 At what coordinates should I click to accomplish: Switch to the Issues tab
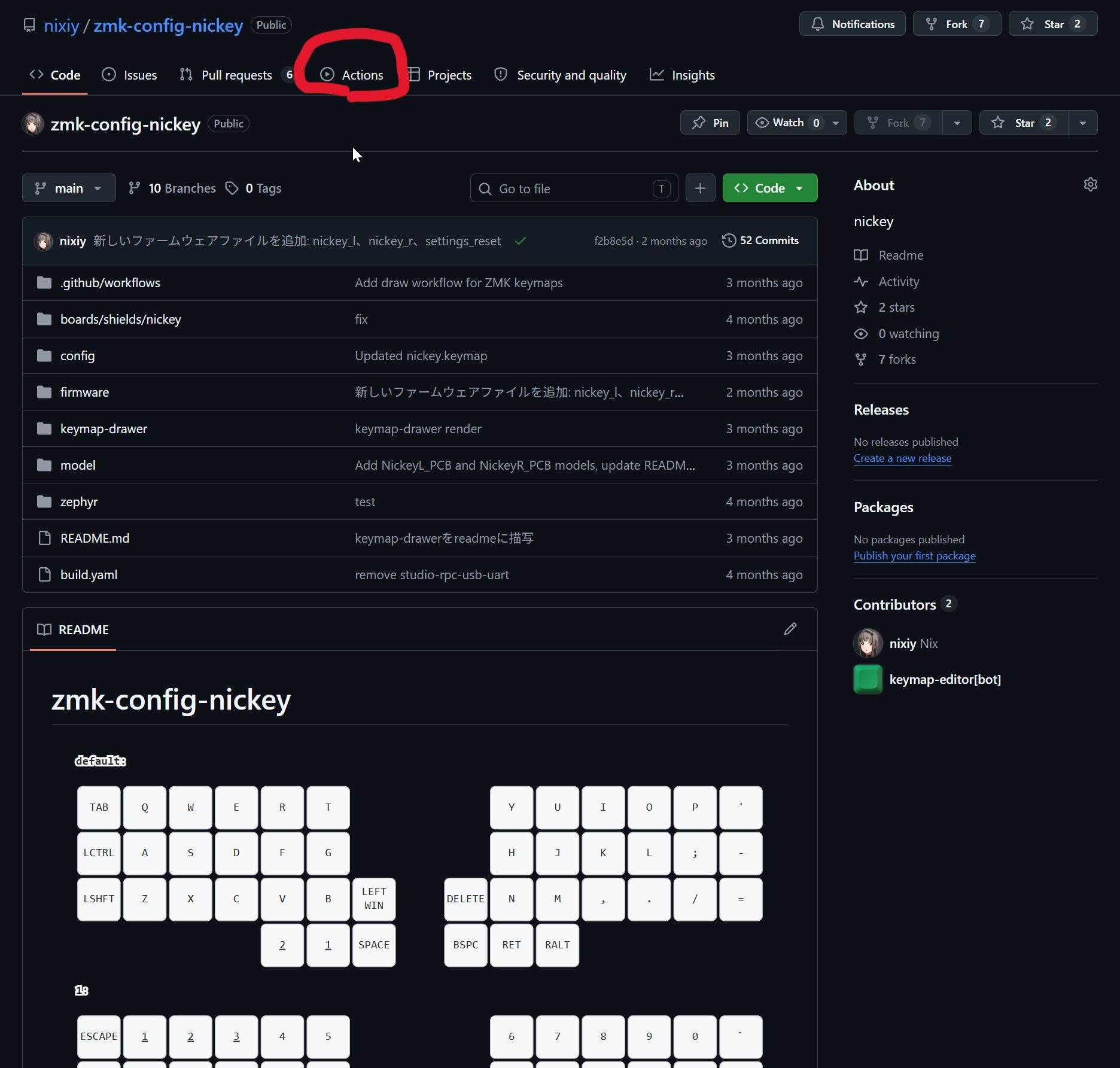point(129,75)
